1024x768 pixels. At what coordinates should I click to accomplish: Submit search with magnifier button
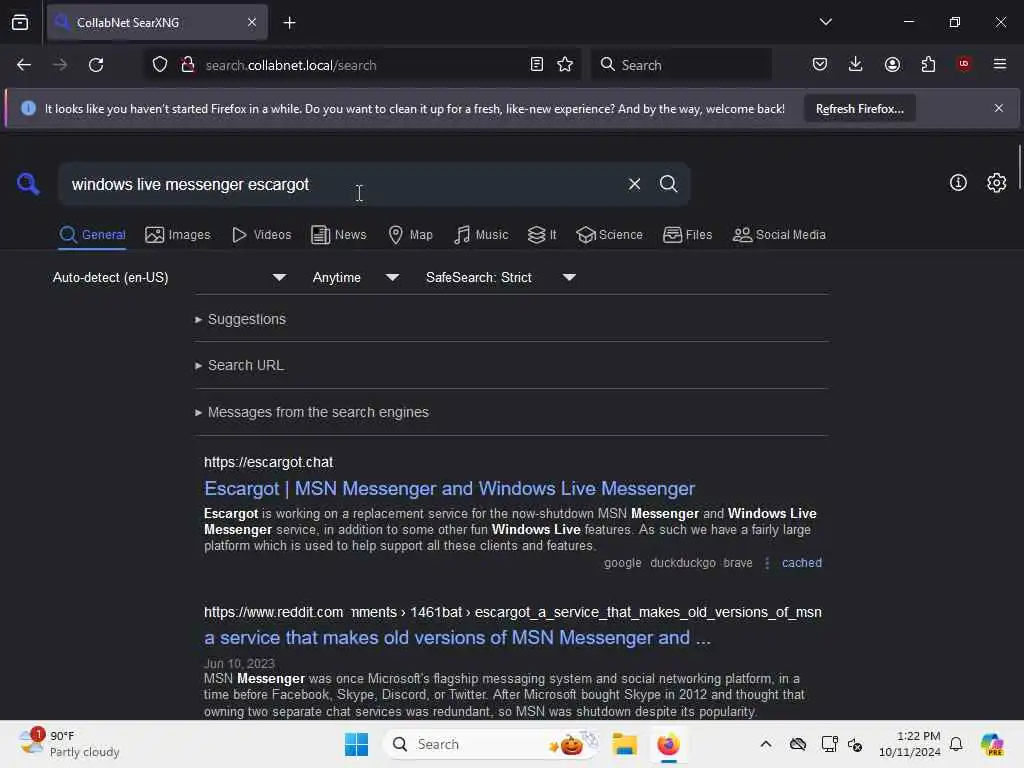[x=668, y=184]
